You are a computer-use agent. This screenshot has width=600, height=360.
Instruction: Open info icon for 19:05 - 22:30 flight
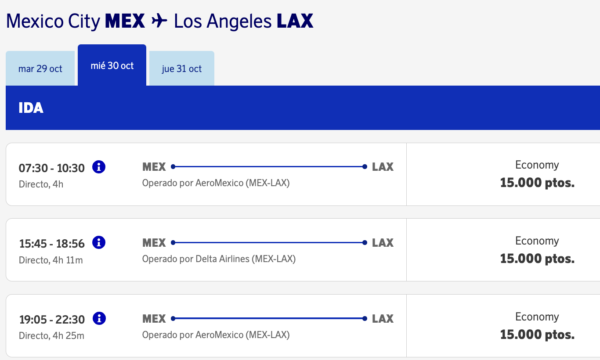[99, 318]
